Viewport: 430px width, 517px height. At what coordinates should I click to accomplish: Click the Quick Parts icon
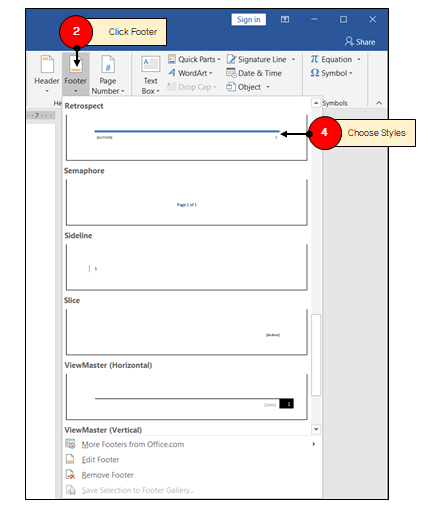(172, 59)
